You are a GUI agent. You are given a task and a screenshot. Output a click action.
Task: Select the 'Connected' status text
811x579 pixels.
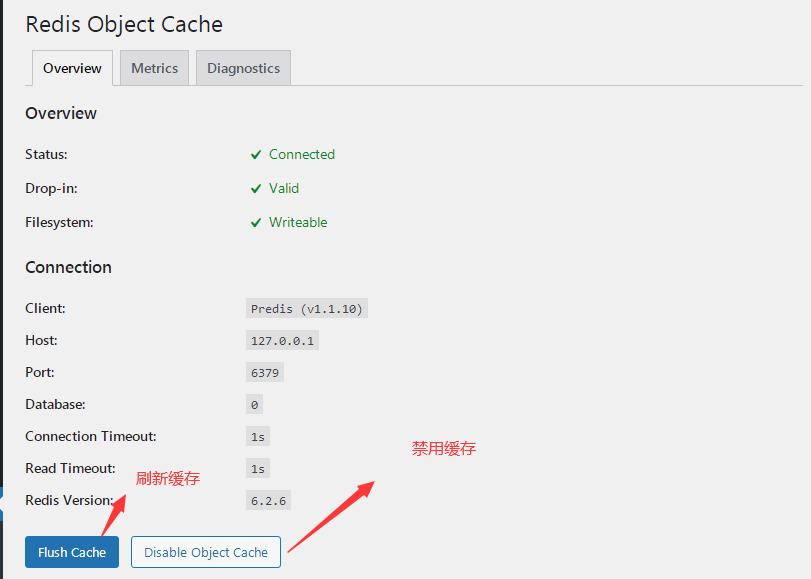click(302, 154)
